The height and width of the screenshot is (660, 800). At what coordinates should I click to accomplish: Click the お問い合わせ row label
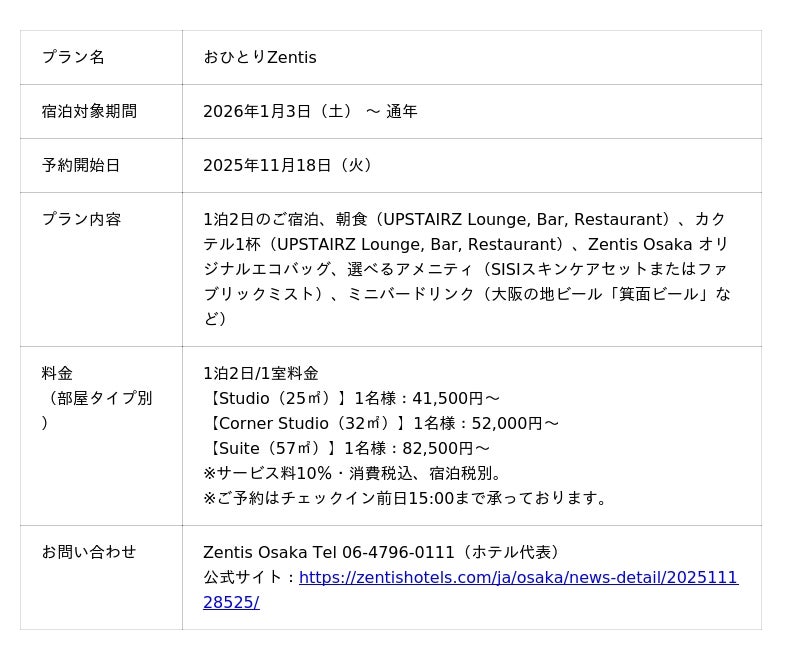(x=89, y=552)
